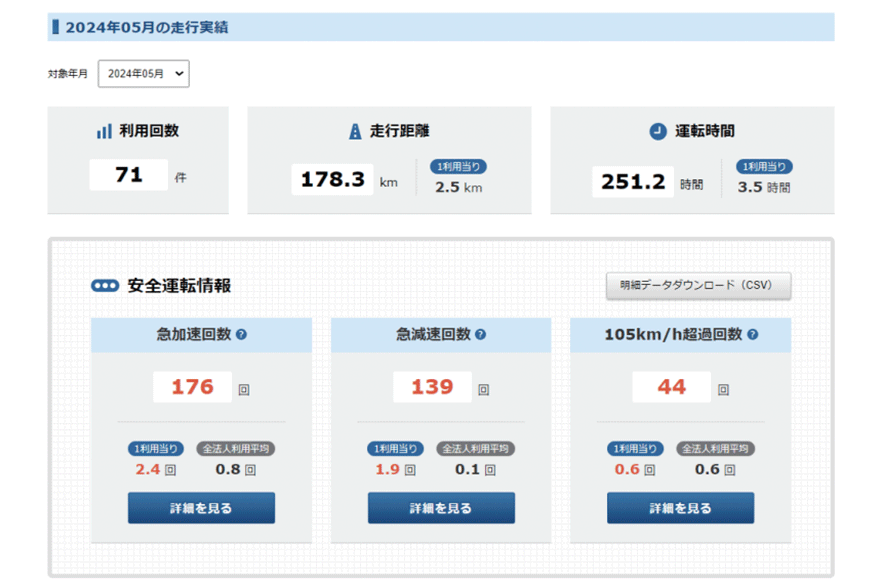
Task: Click the 71 usage count value
Action: point(129,176)
